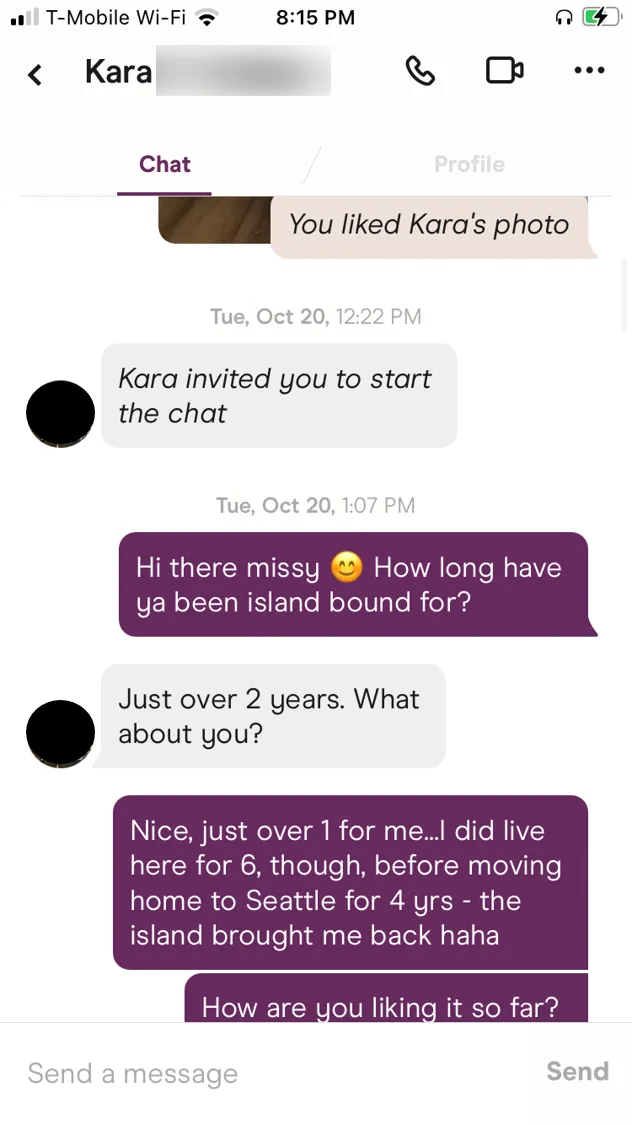Viewport: 632px width, 1125px height.
Task: Start a voice call with Kara
Action: point(420,71)
